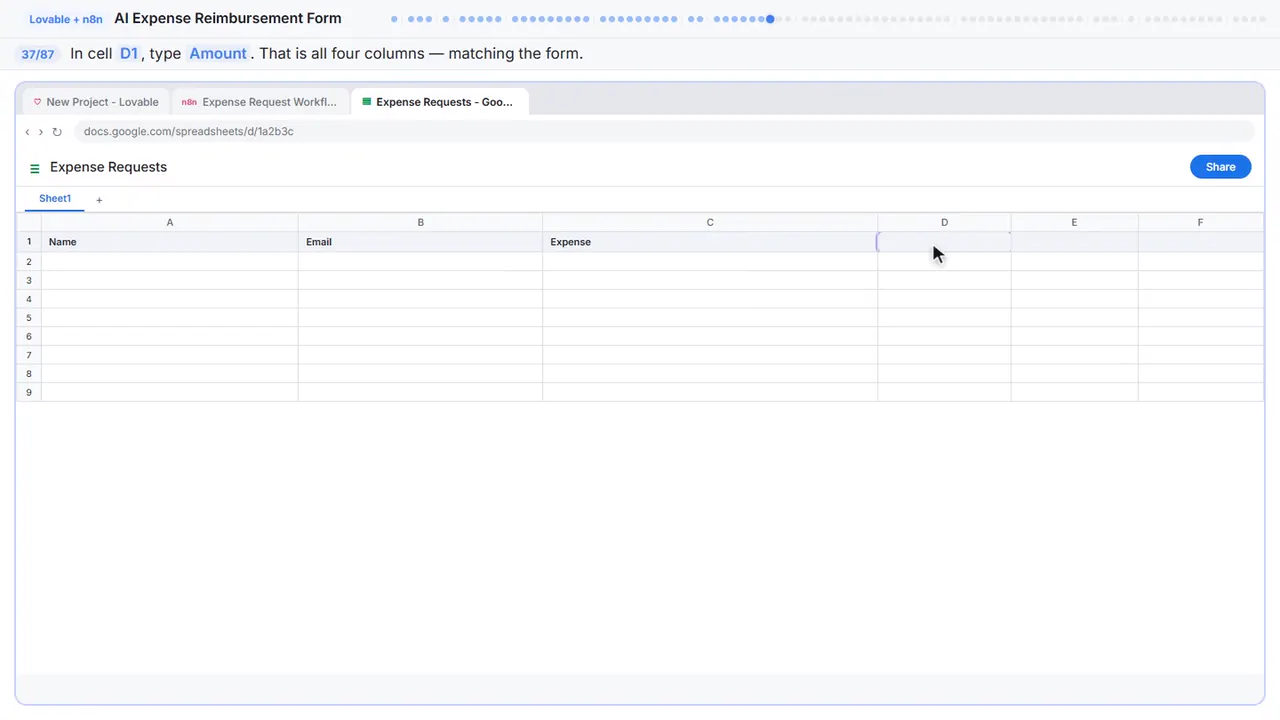1280x720 pixels.
Task: Select the Sheet1 sheet tab
Action: pyautogui.click(x=55, y=199)
